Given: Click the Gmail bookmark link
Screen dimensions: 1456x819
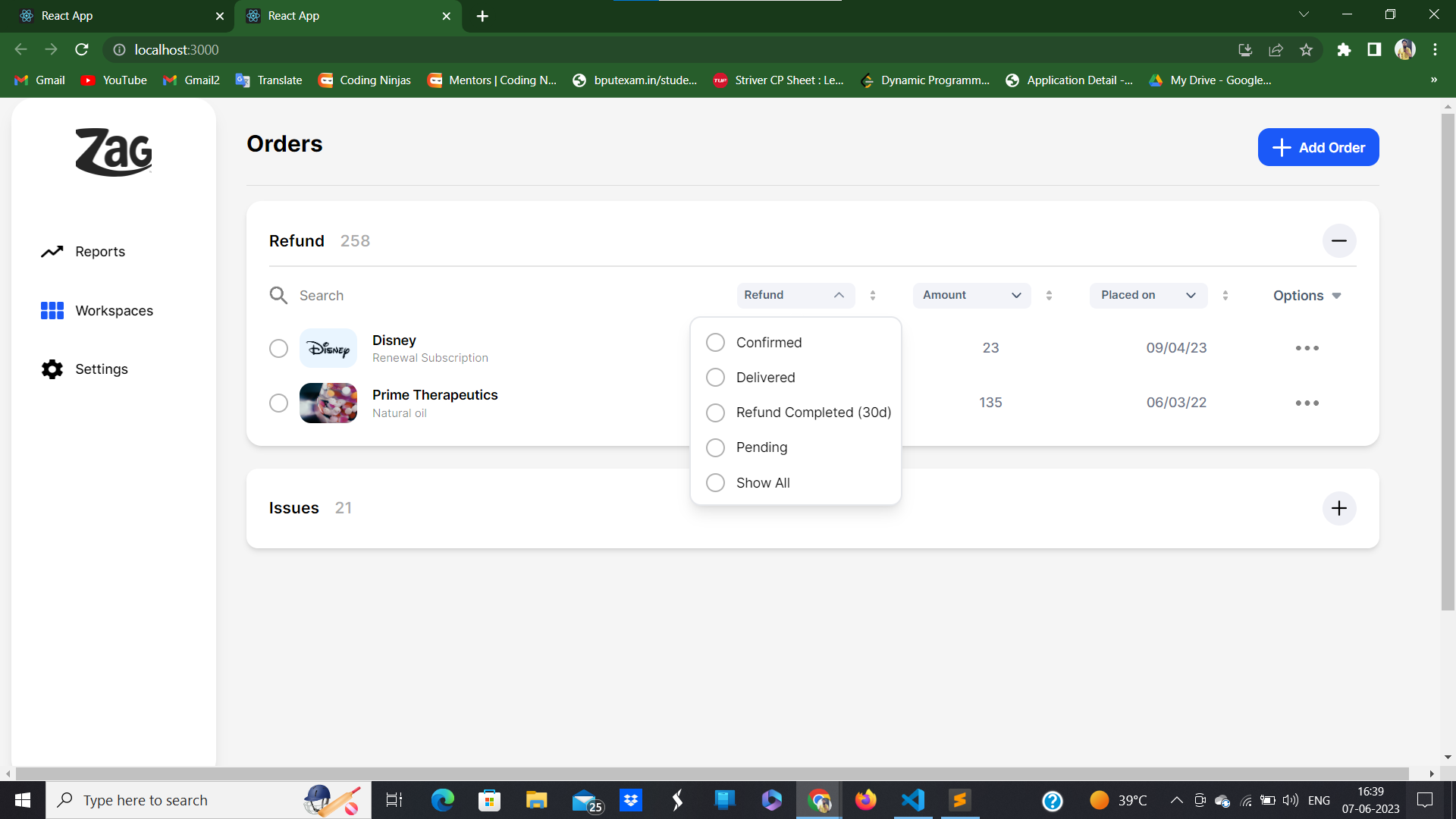Looking at the screenshot, I should pyautogui.click(x=39, y=80).
